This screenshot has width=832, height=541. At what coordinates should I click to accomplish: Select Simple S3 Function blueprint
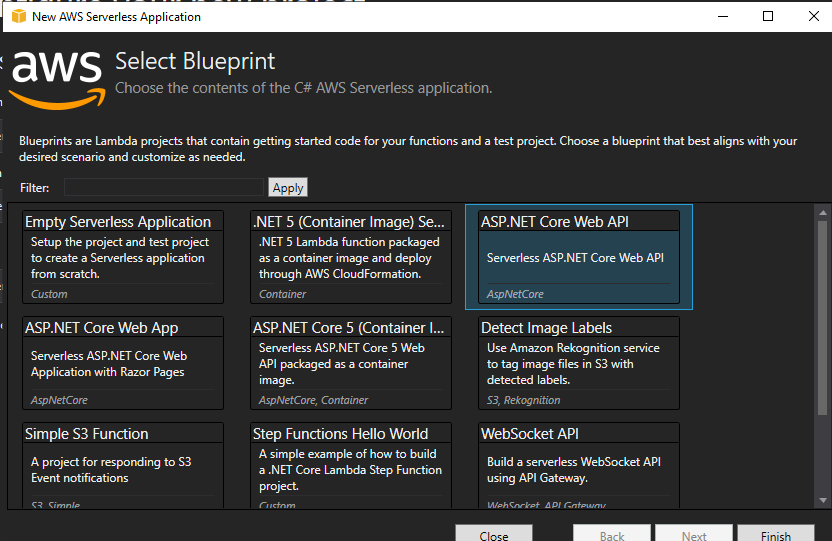click(123, 465)
